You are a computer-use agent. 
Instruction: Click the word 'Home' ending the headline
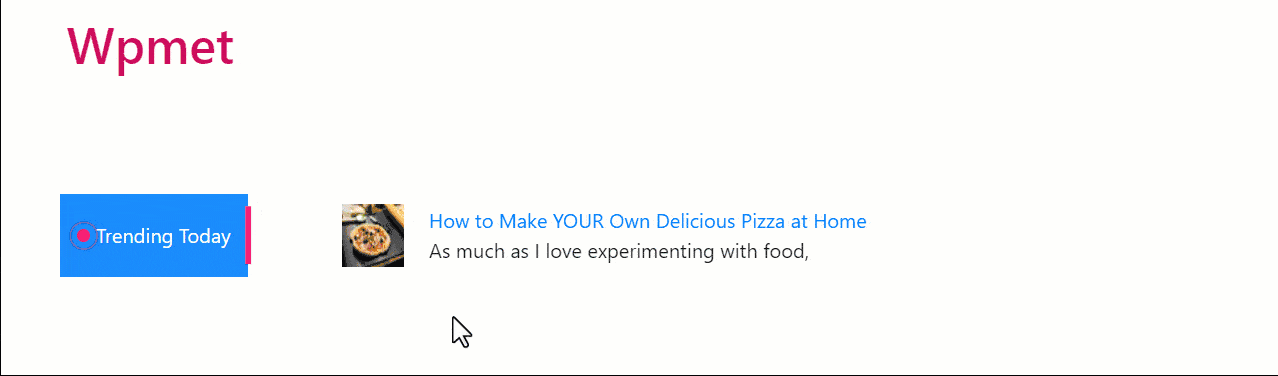(840, 221)
